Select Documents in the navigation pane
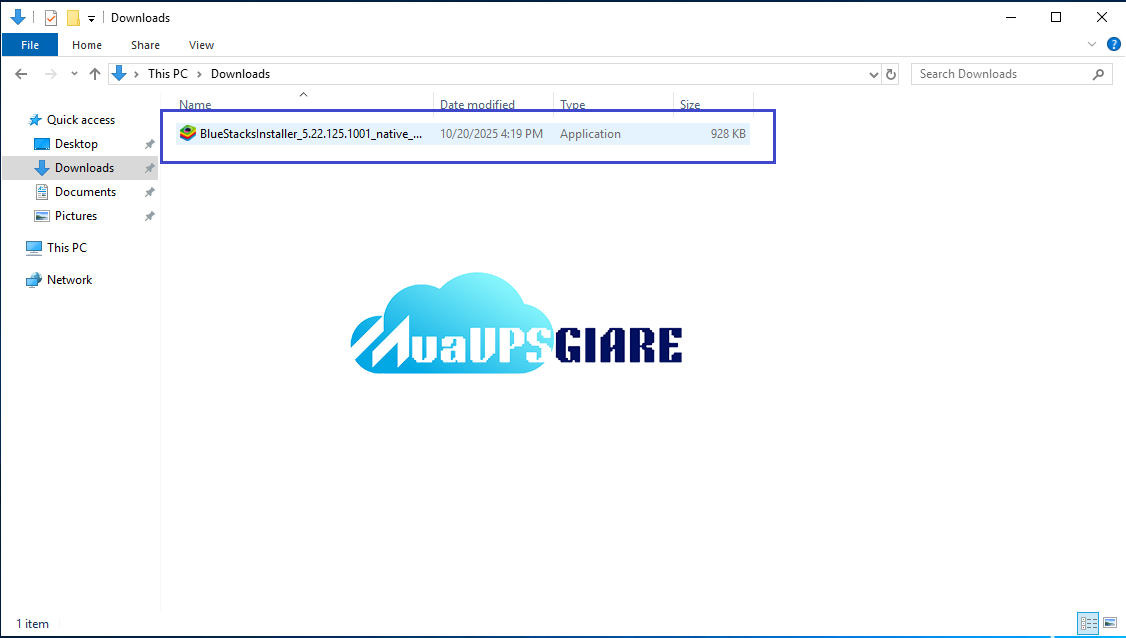Screen dimensions: 1126x638 (85, 192)
